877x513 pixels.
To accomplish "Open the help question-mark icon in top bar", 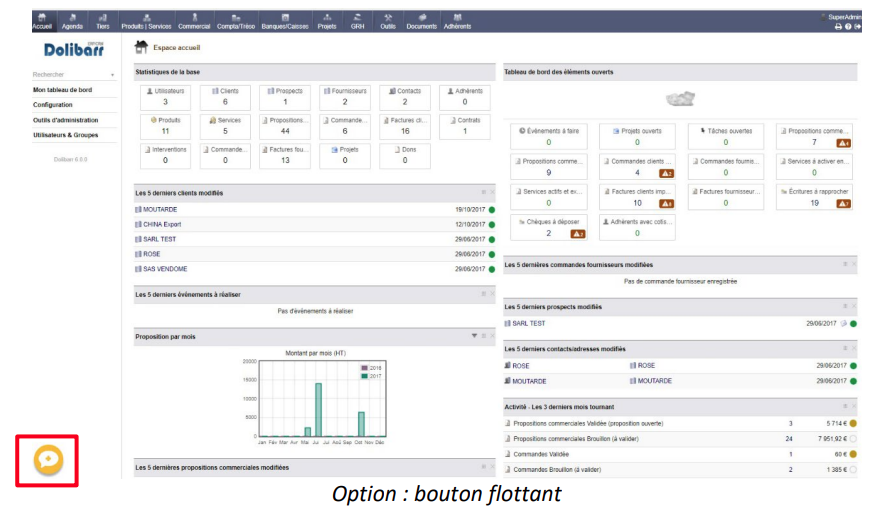I will click(x=848, y=26).
